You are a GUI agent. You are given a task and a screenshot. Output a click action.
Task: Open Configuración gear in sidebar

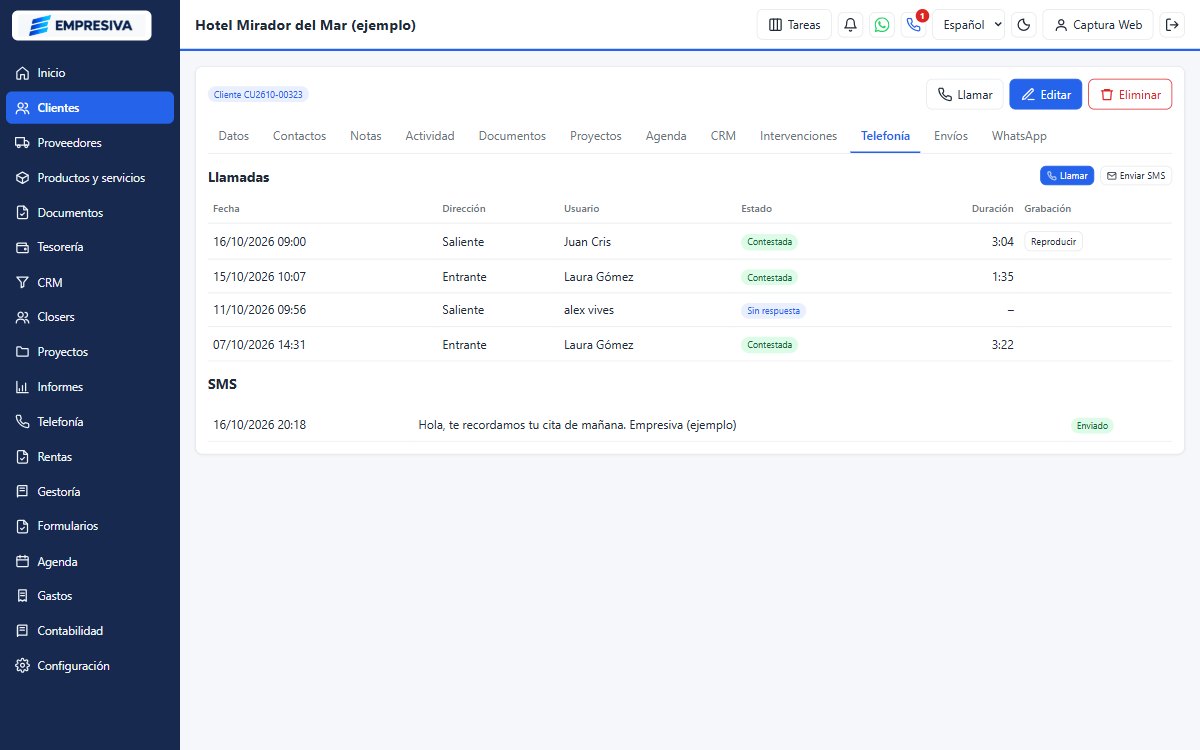click(x=90, y=666)
